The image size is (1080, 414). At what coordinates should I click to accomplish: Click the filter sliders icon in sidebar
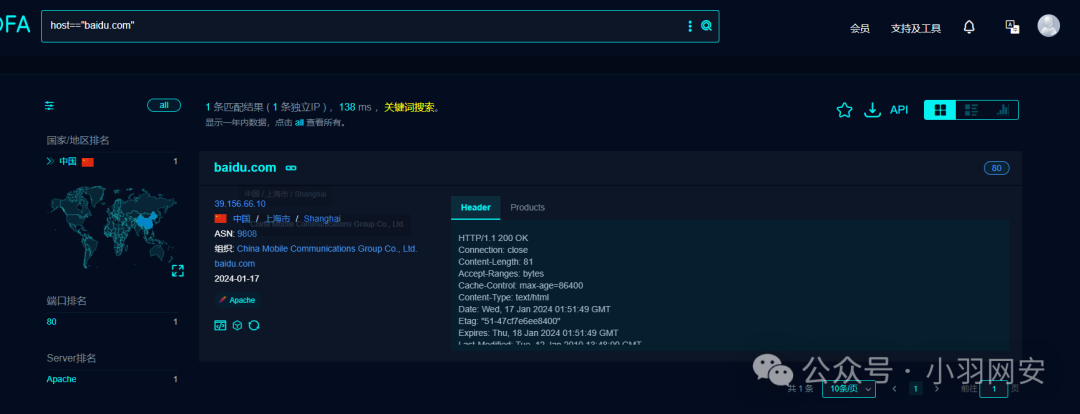pos(50,105)
